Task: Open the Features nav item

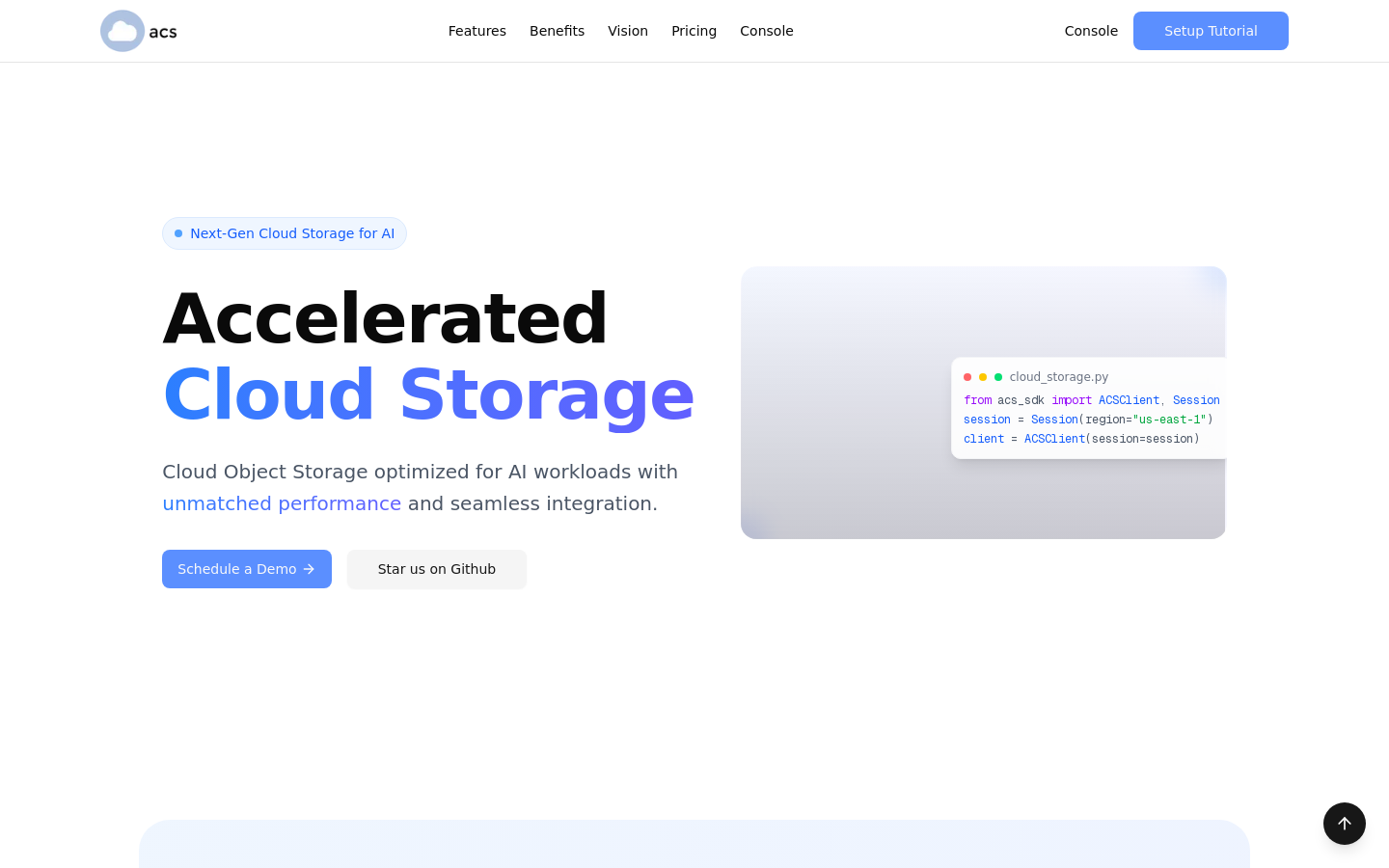Action: coord(477,31)
